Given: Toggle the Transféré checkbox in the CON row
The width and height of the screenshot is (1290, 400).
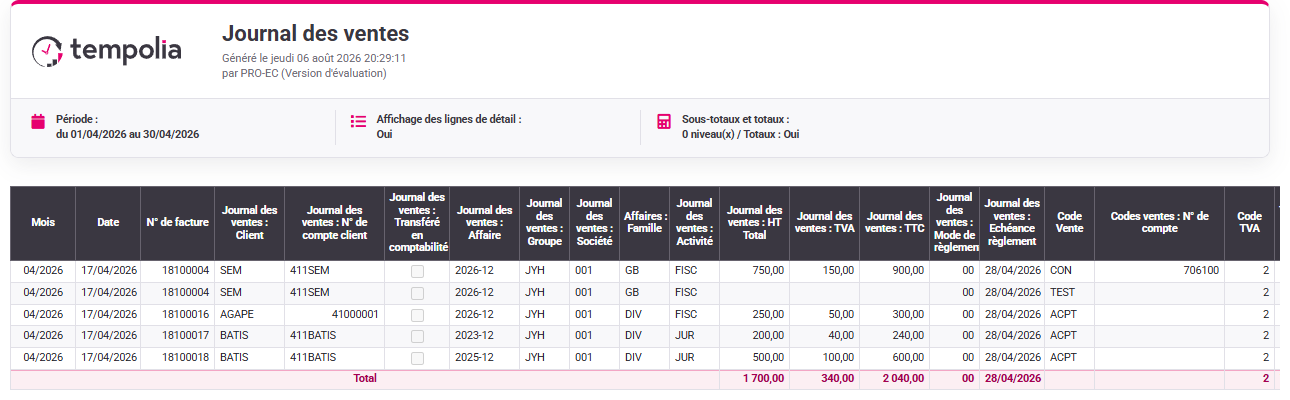Looking at the screenshot, I should pos(417,271).
